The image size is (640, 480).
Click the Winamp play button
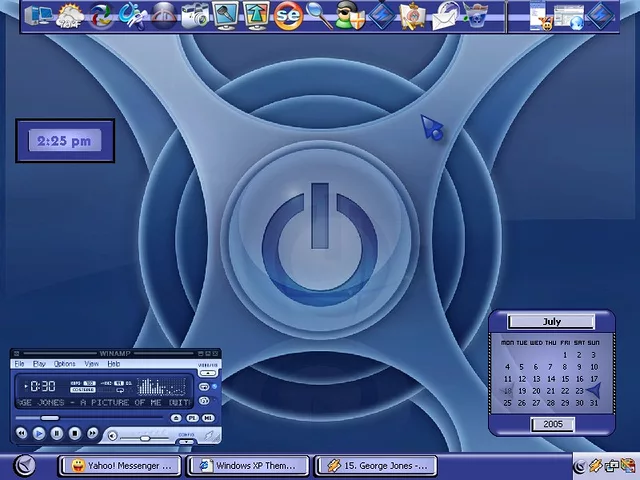click(x=39, y=434)
